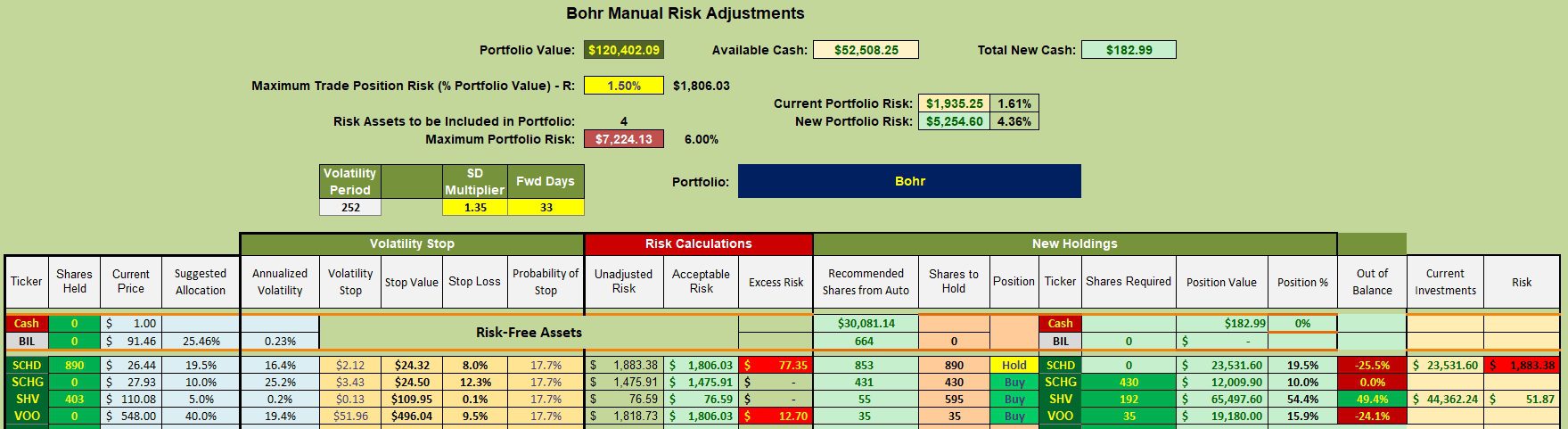
Task: Click SHV out of balance 49.4%
Action: coord(1372,399)
